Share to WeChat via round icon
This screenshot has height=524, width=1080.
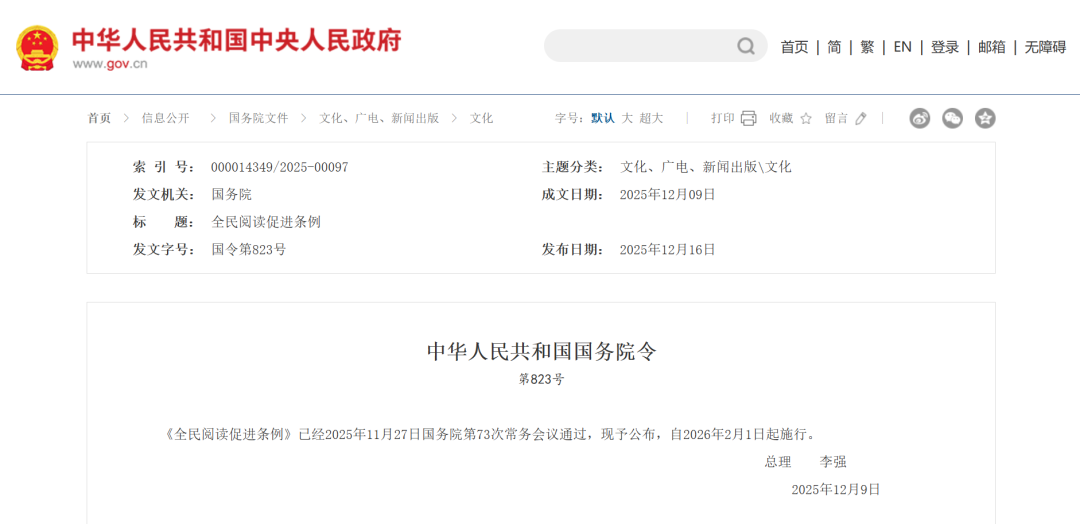pos(952,118)
